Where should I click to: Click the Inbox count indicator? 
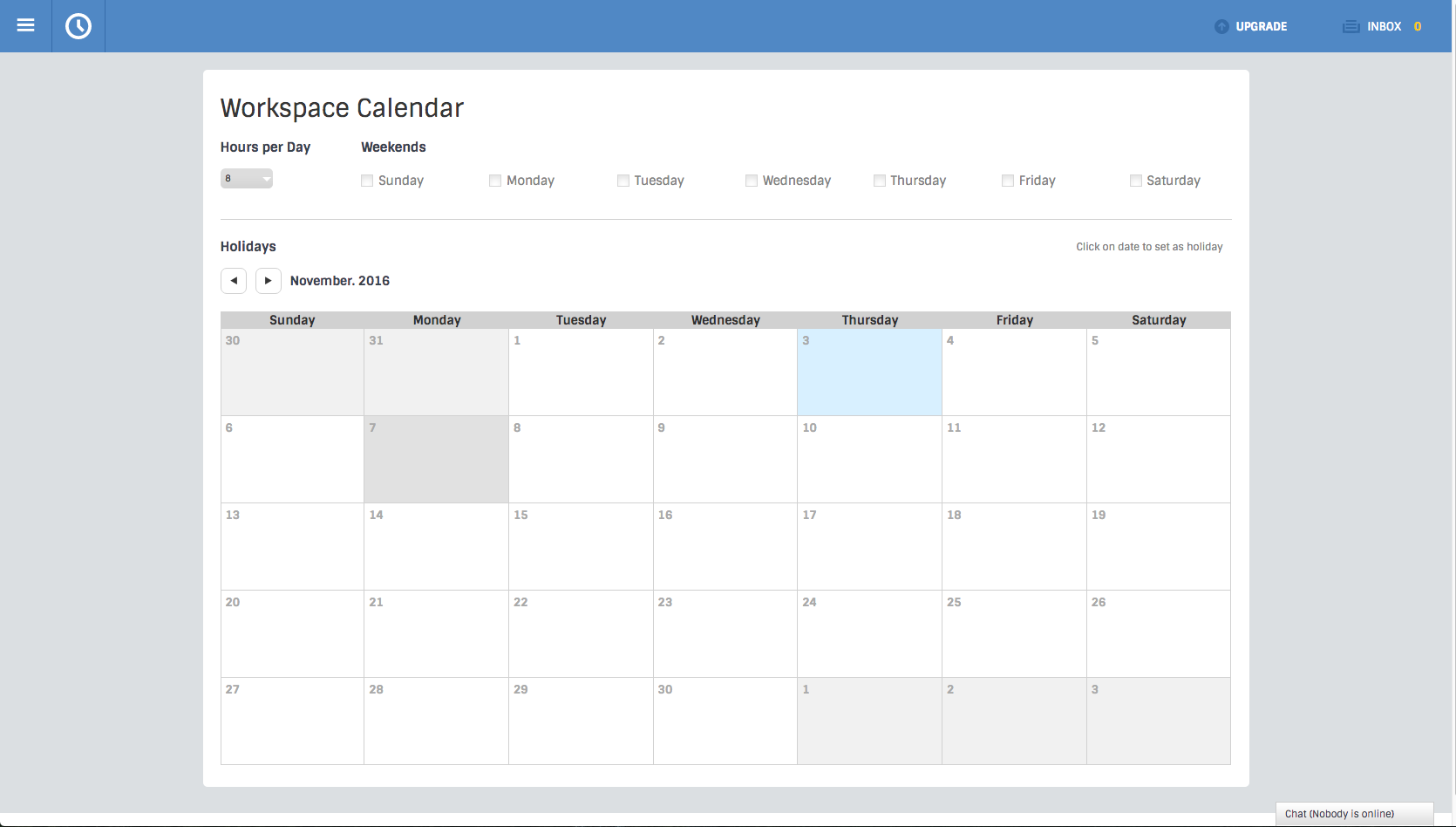click(x=1417, y=26)
